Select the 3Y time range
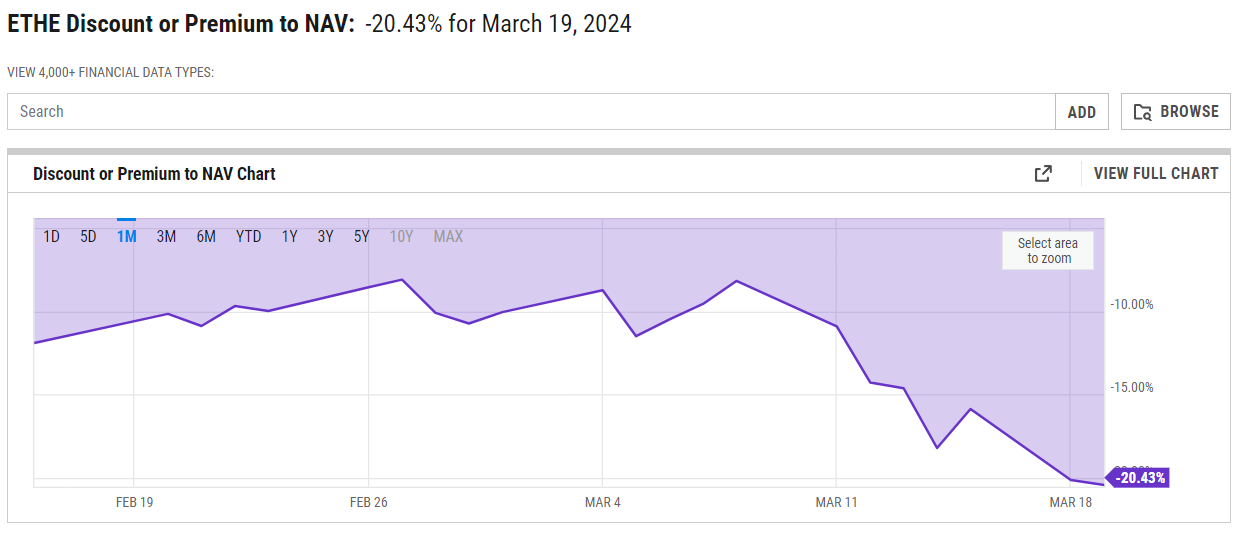Viewport: 1239px width, 534px height. click(325, 237)
